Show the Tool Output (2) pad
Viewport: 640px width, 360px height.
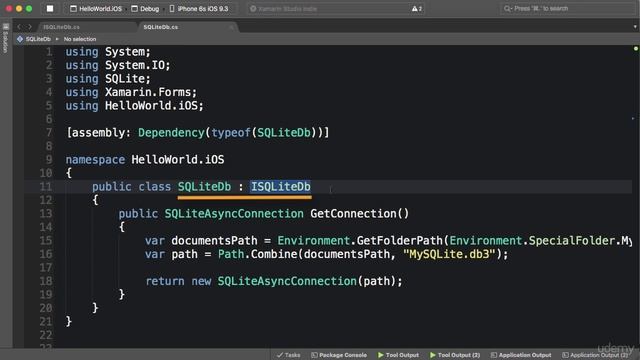[x=455, y=355]
